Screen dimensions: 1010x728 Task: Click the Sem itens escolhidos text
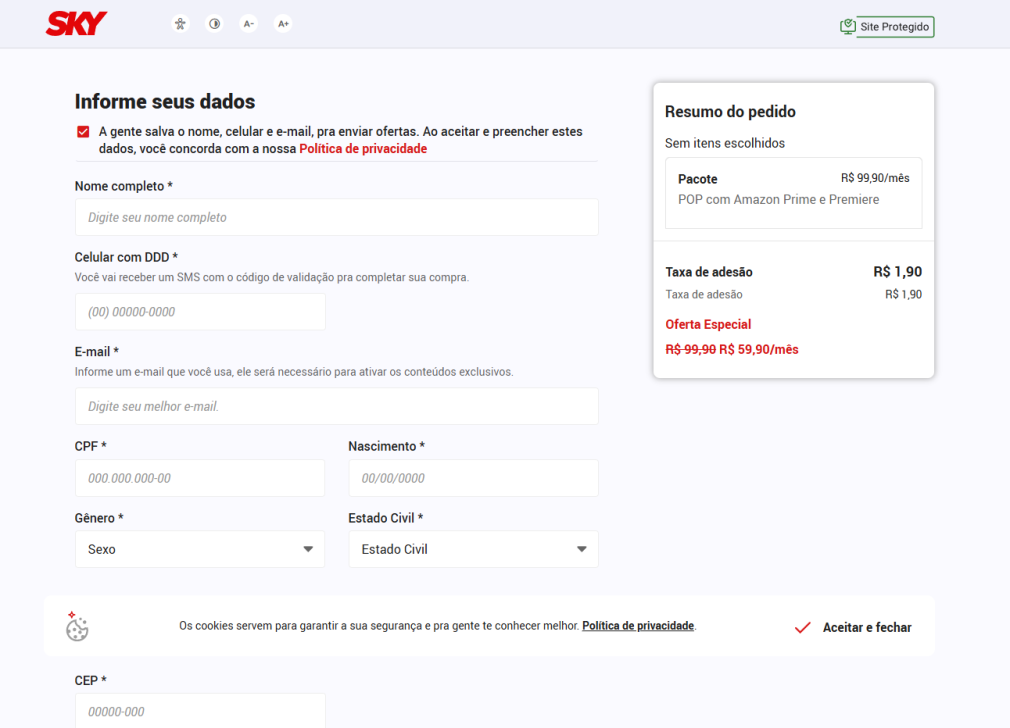pos(725,143)
